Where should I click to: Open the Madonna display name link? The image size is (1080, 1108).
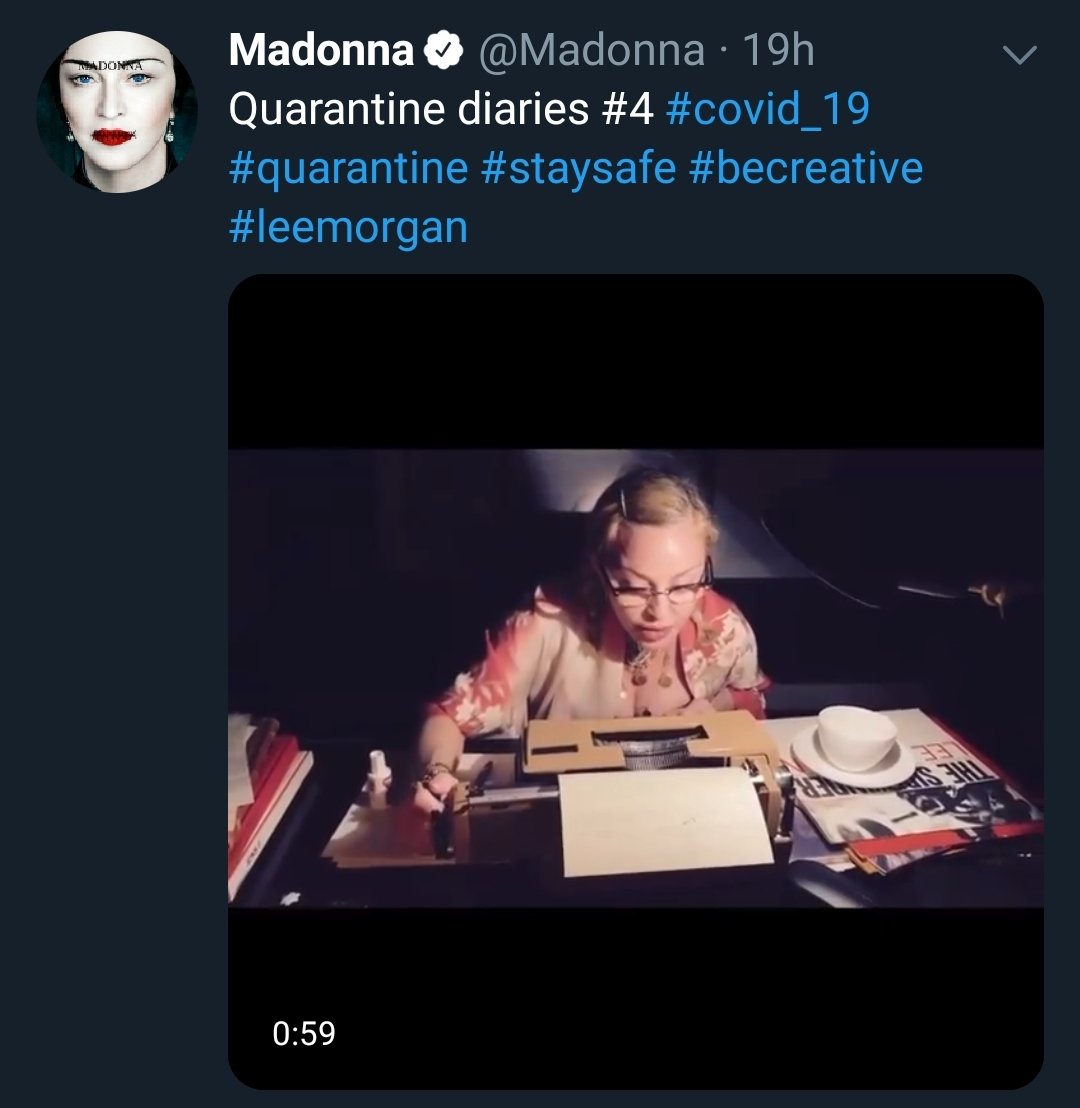[x=322, y=51]
